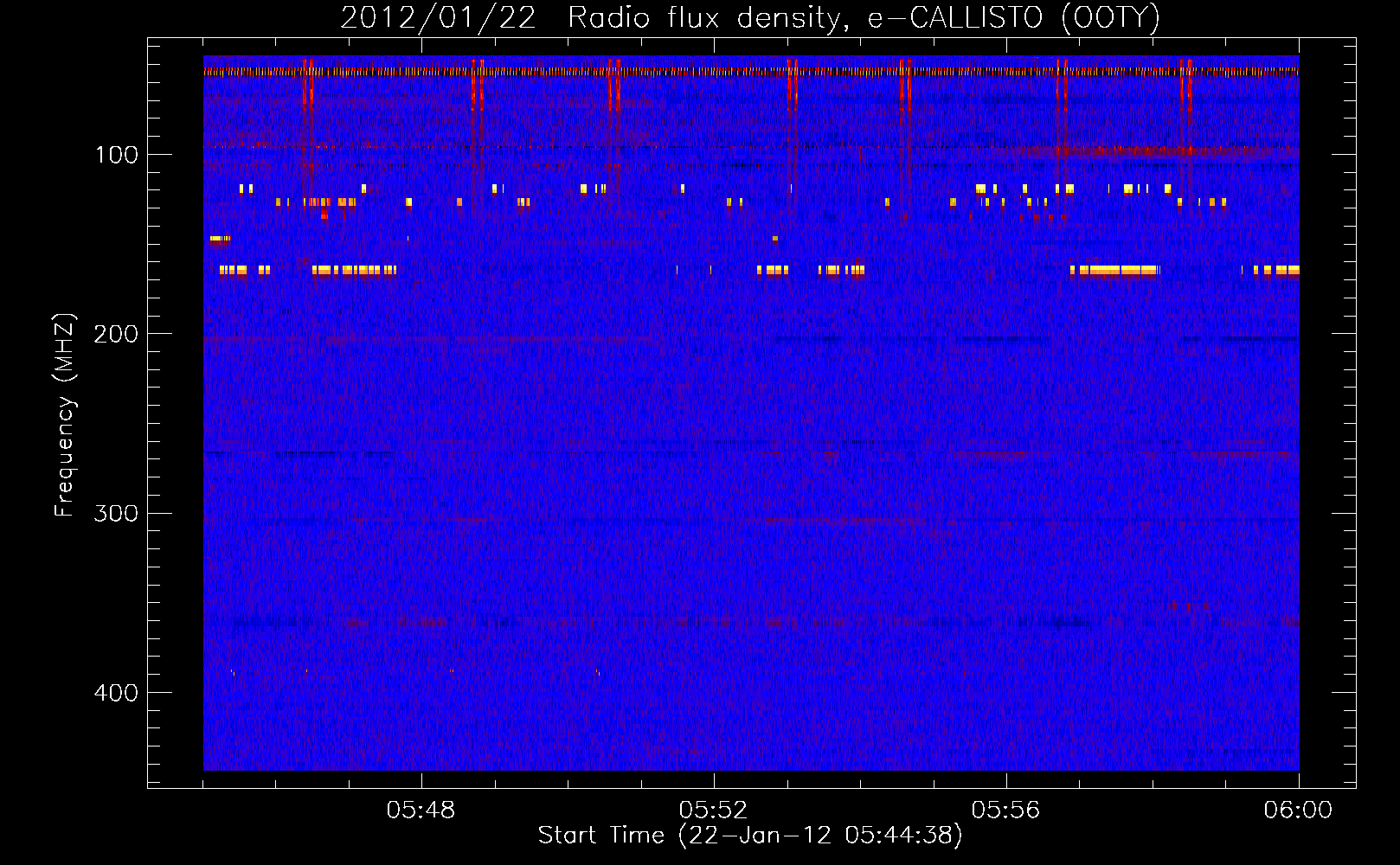Click the 100 frequency tick label
The height and width of the screenshot is (865, 1400).
coord(117,155)
